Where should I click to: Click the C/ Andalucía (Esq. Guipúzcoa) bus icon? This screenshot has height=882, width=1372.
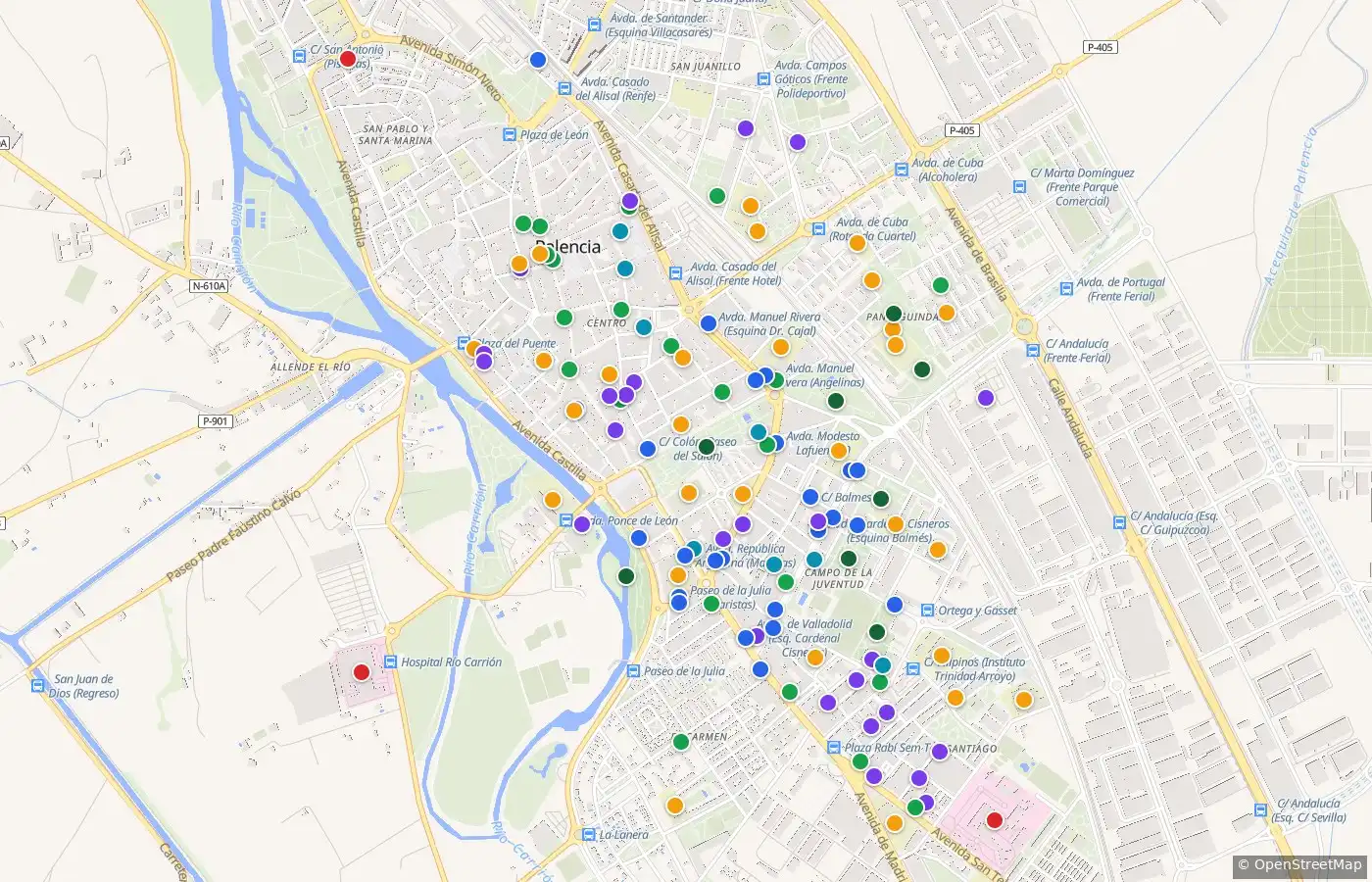(x=1119, y=522)
